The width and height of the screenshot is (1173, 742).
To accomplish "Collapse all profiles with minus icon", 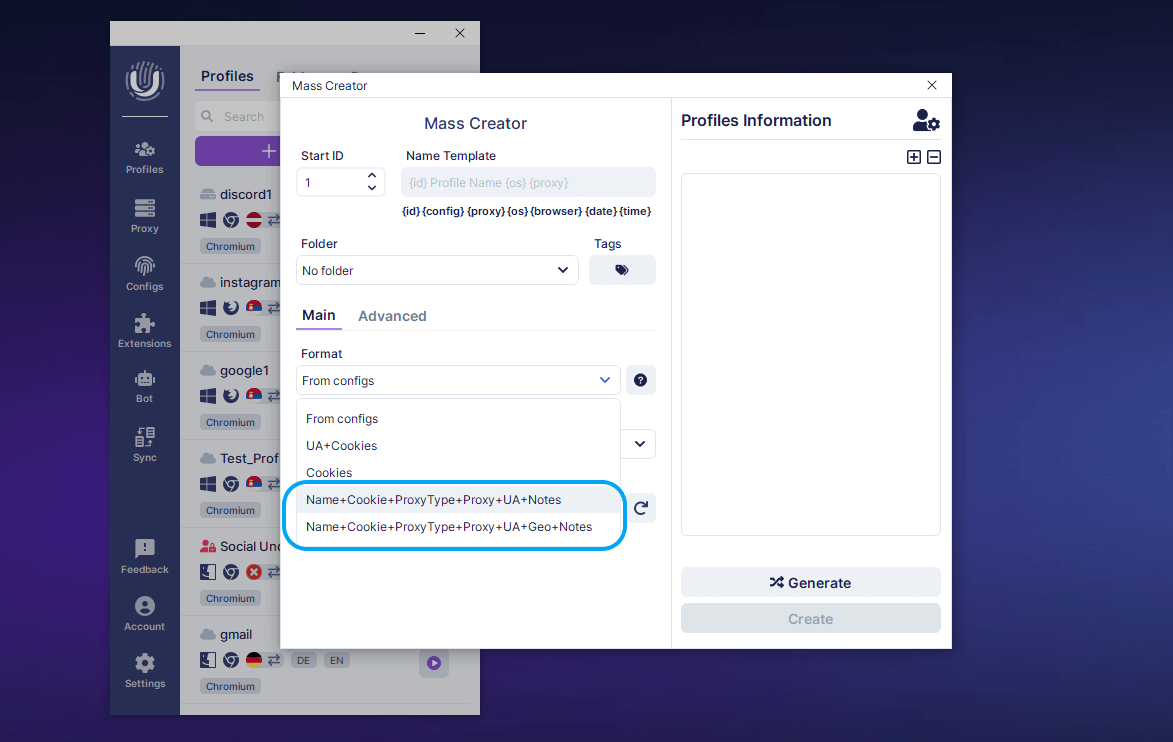I will (x=934, y=157).
